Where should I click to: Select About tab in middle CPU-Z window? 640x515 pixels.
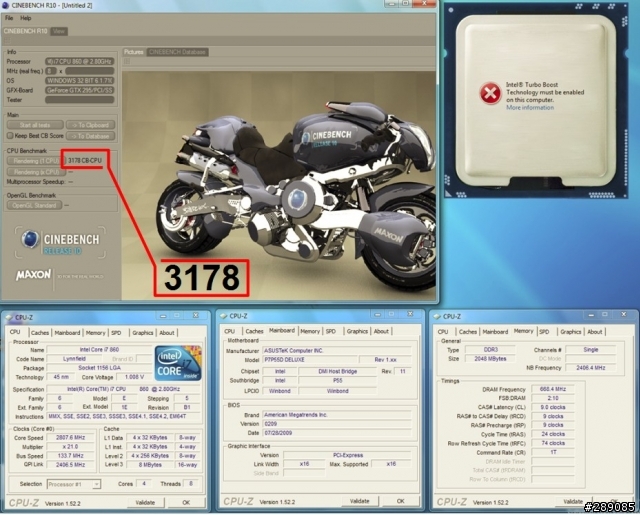(x=381, y=331)
